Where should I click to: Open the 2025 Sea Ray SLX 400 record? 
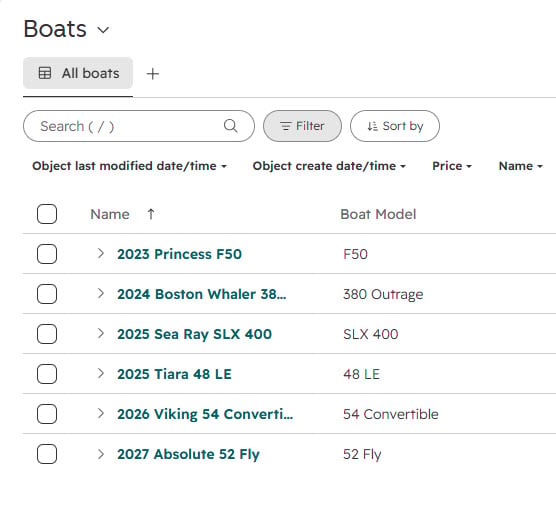[x=194, y=334]
